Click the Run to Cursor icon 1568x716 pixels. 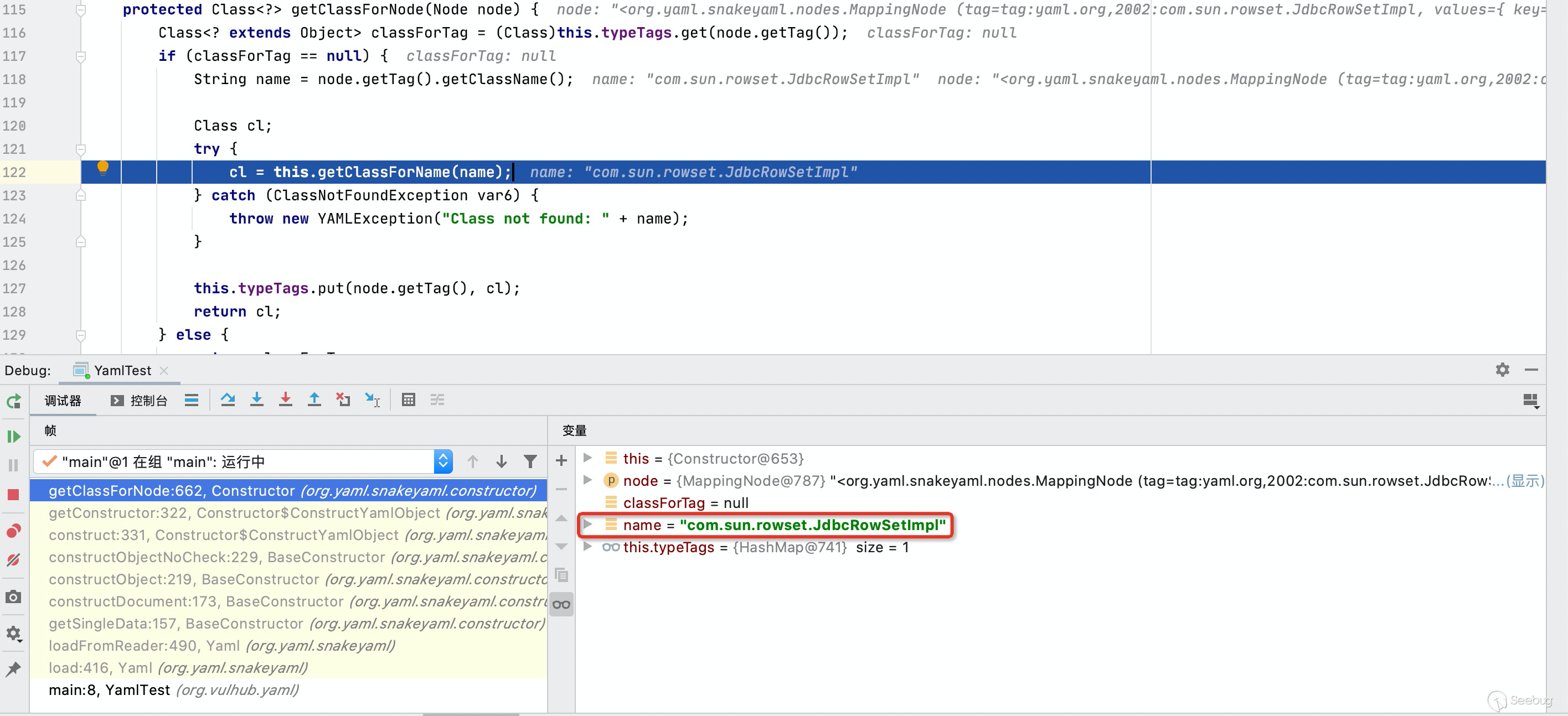(x=372, y=399)
